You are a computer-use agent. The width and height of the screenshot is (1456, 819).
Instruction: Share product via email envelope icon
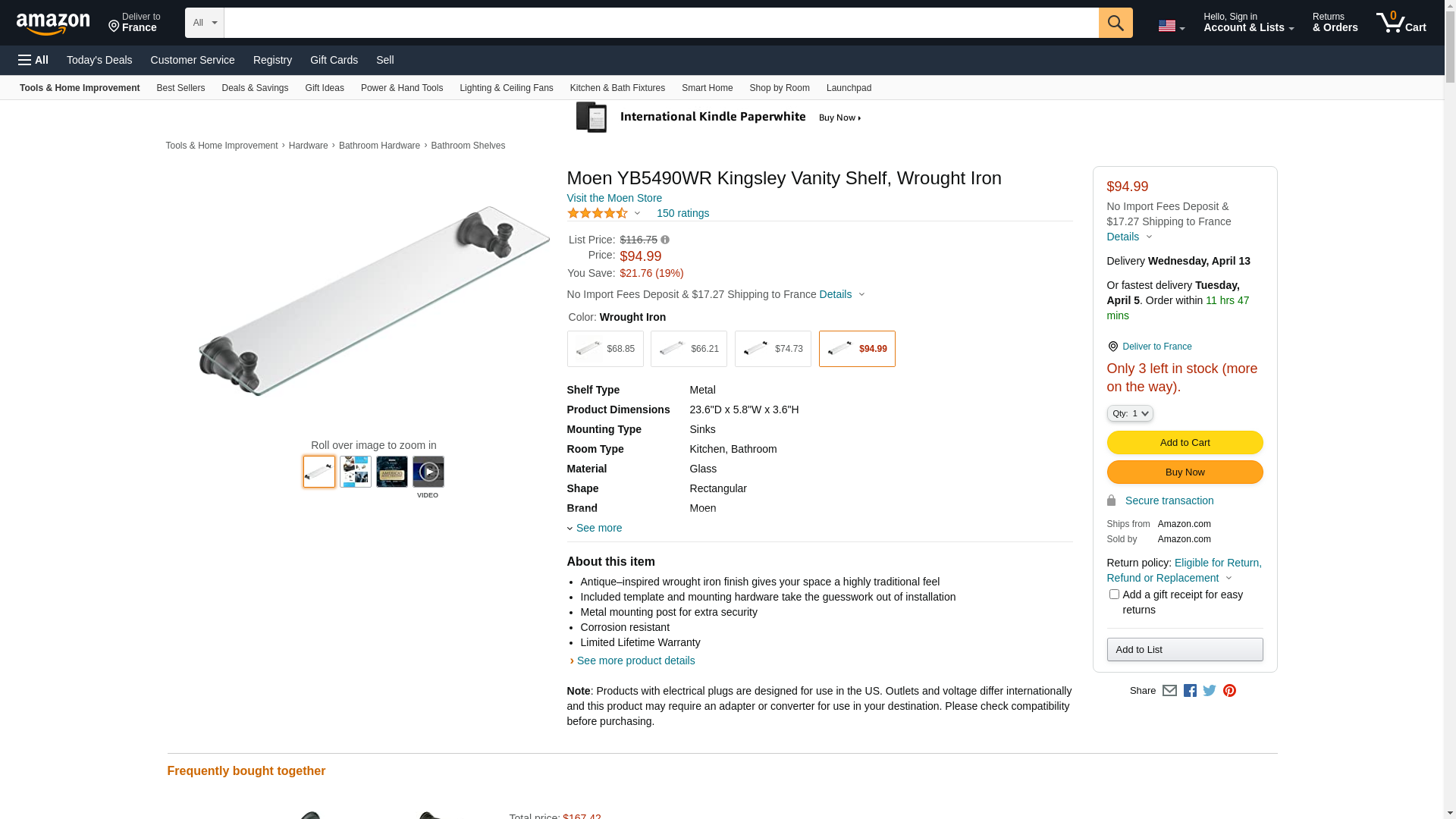pos(1169,691)
